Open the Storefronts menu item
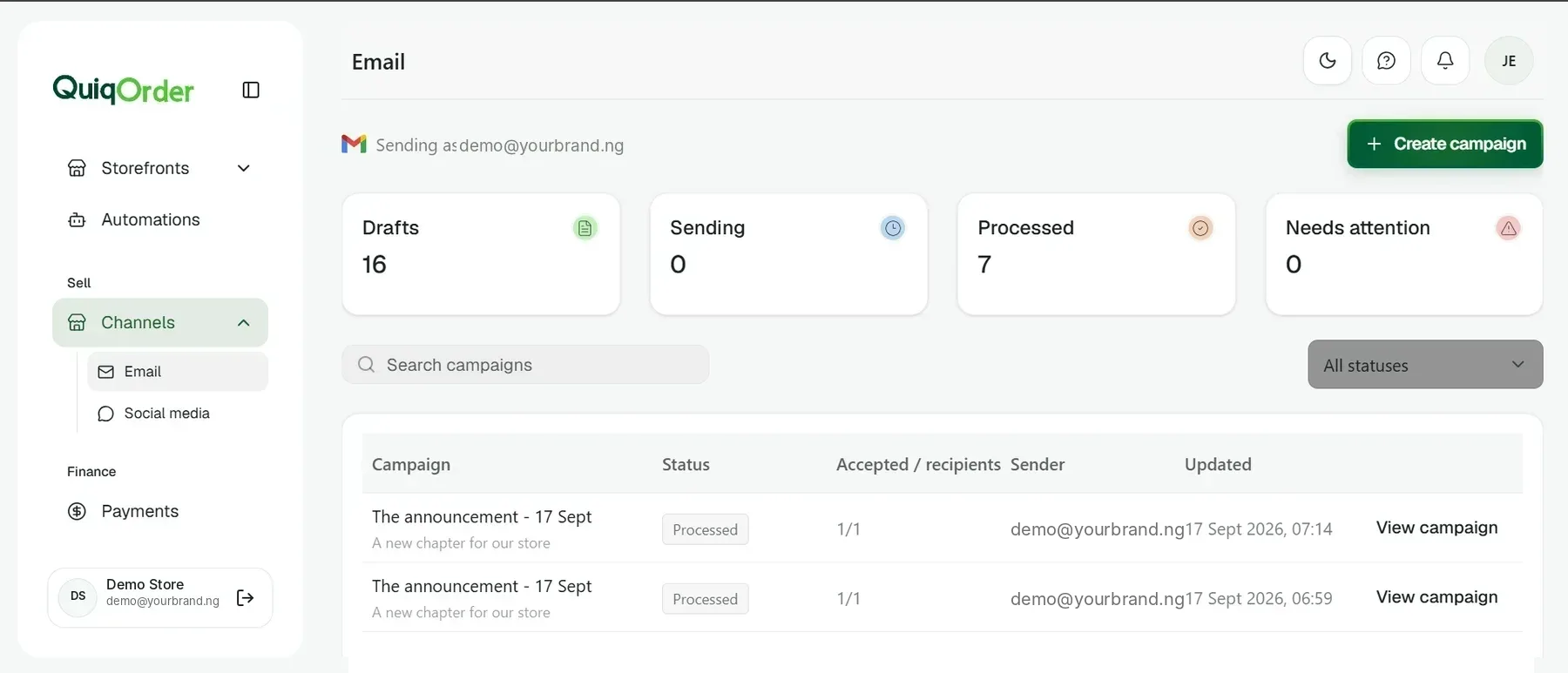The image size is (1568, 673). click(160, 168)
